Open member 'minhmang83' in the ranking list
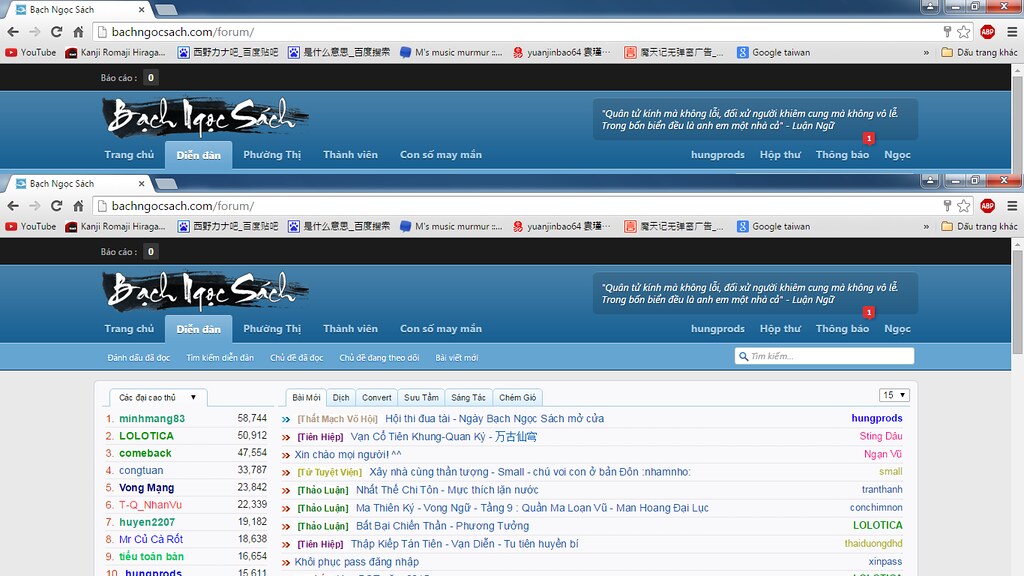The width and height of the screenshot is (1024, 576). 152,418
